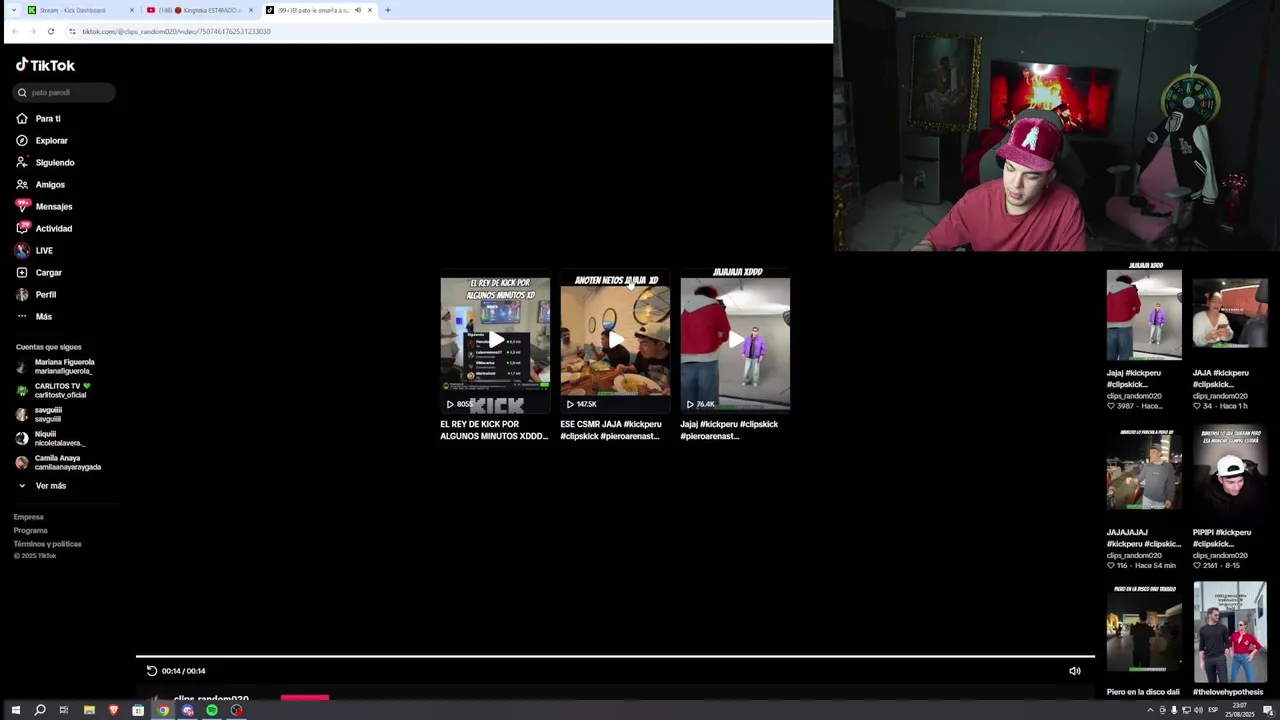Screen dimensions: 1280x720
Task: Go forward in browser history
Action: click(32, 31)
